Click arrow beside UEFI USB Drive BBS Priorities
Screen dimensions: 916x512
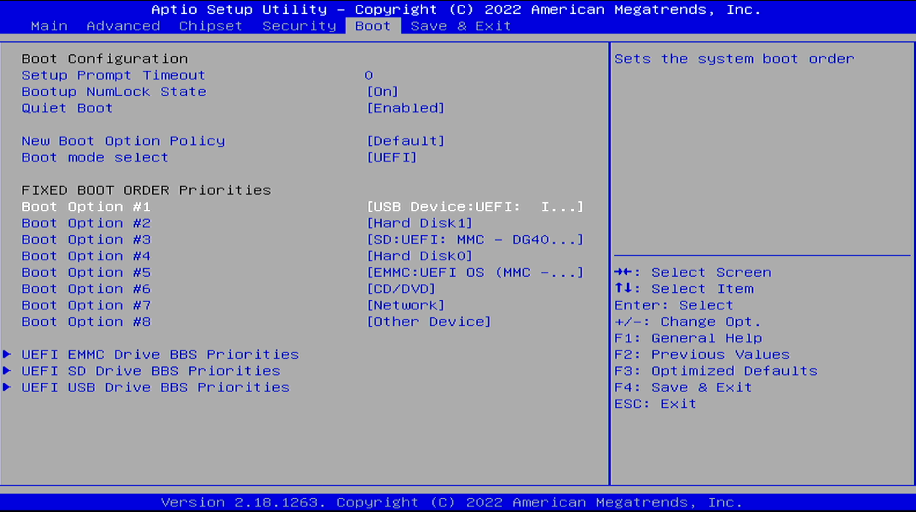tap(7, 387)
